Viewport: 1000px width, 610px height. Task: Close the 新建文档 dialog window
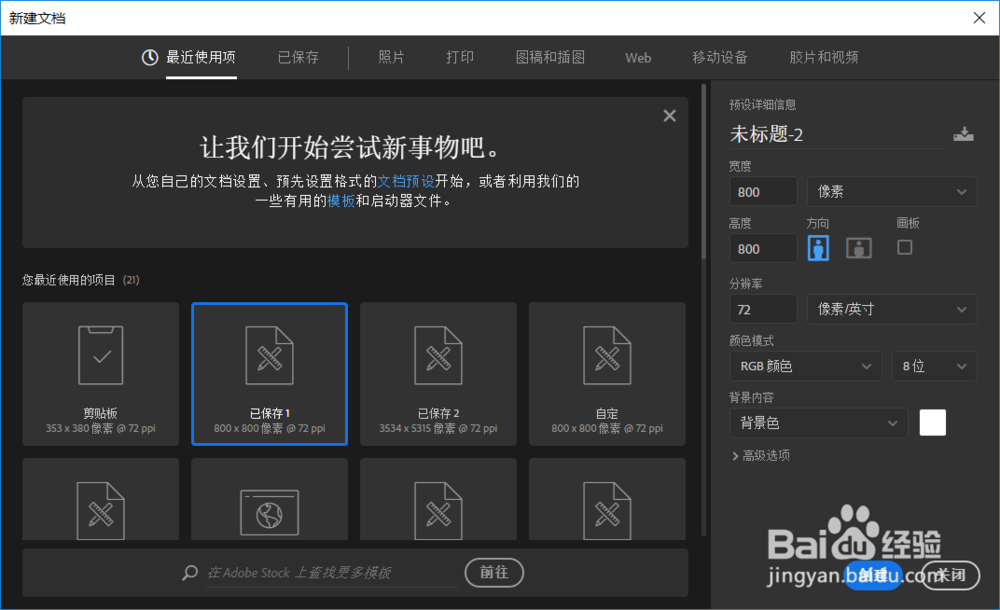980,18
